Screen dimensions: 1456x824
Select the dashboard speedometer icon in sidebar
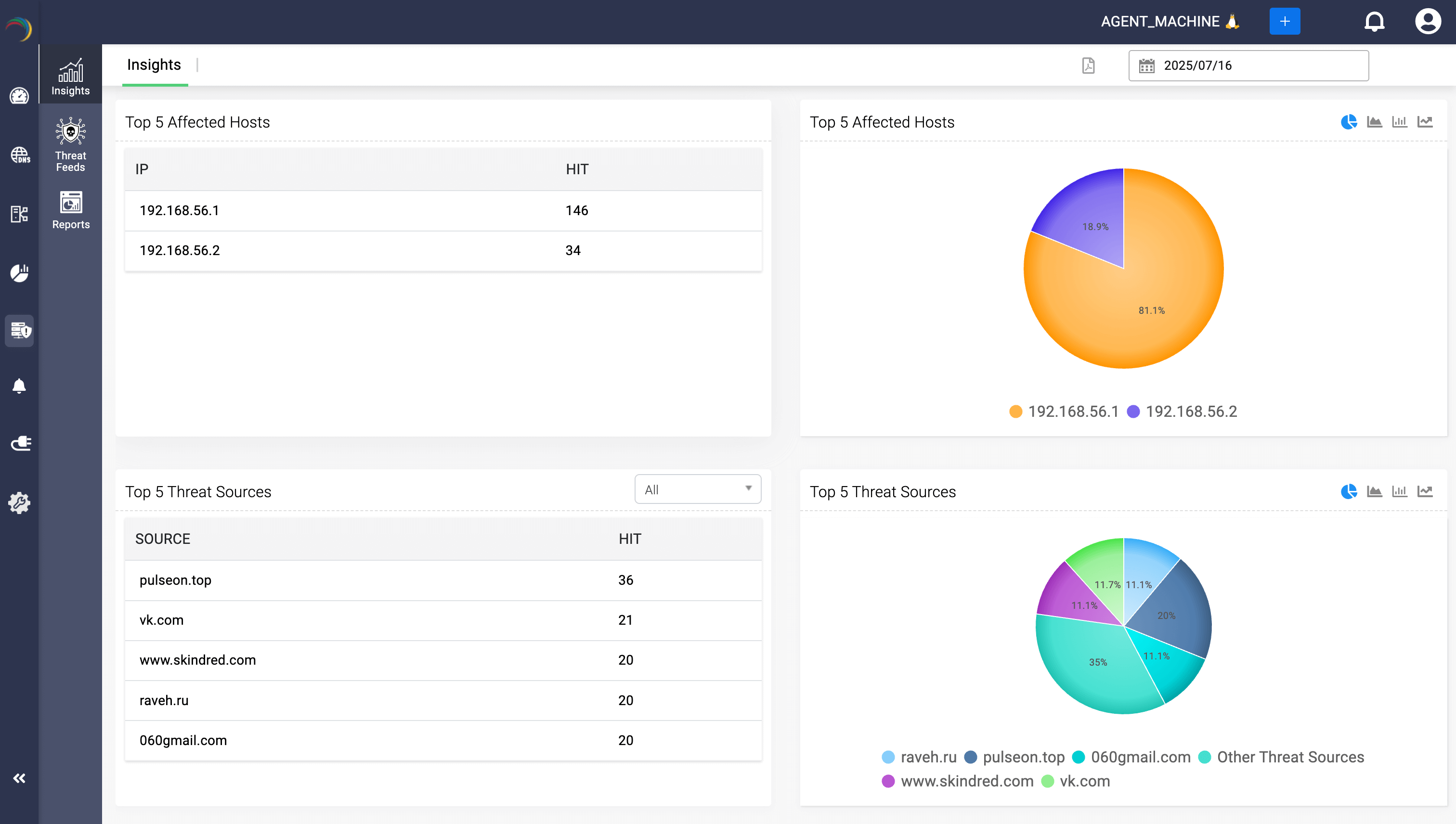20,96
